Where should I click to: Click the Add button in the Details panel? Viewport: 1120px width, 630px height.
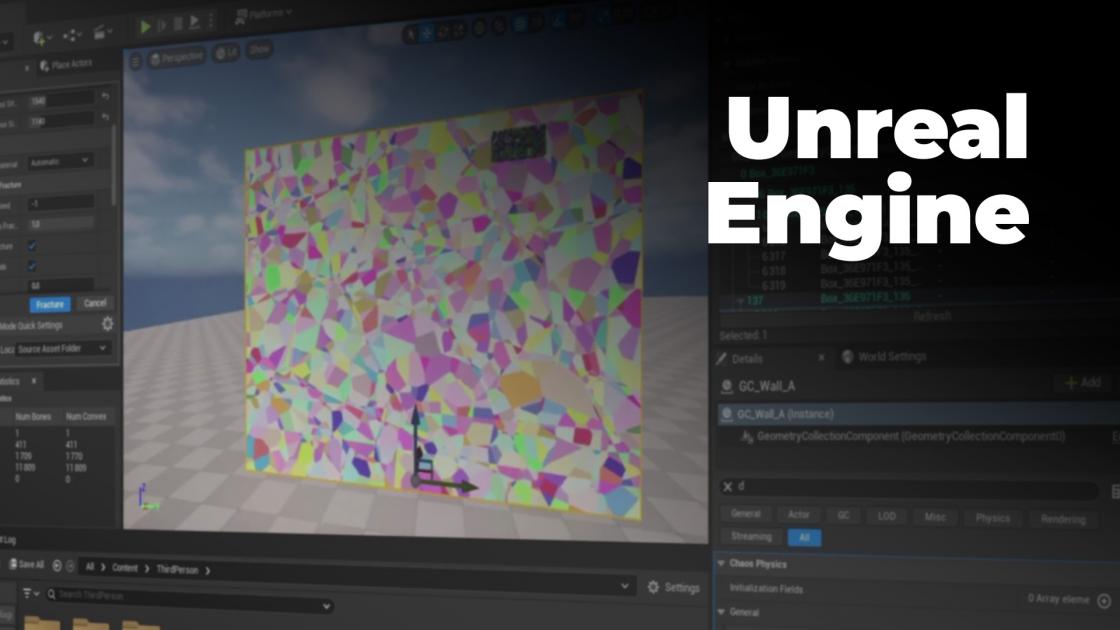(x=1079, y=382)
